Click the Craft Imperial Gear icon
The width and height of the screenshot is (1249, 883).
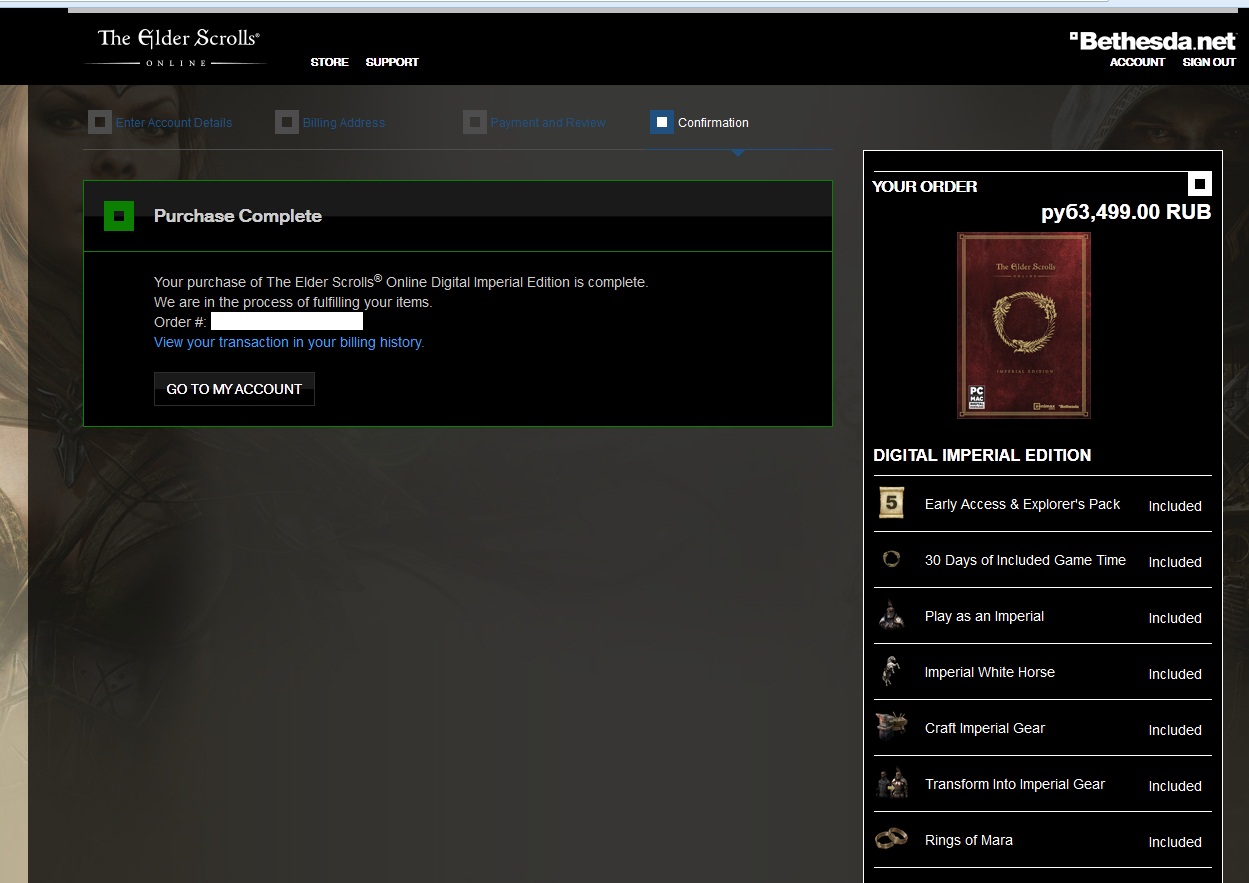(891, 727)
